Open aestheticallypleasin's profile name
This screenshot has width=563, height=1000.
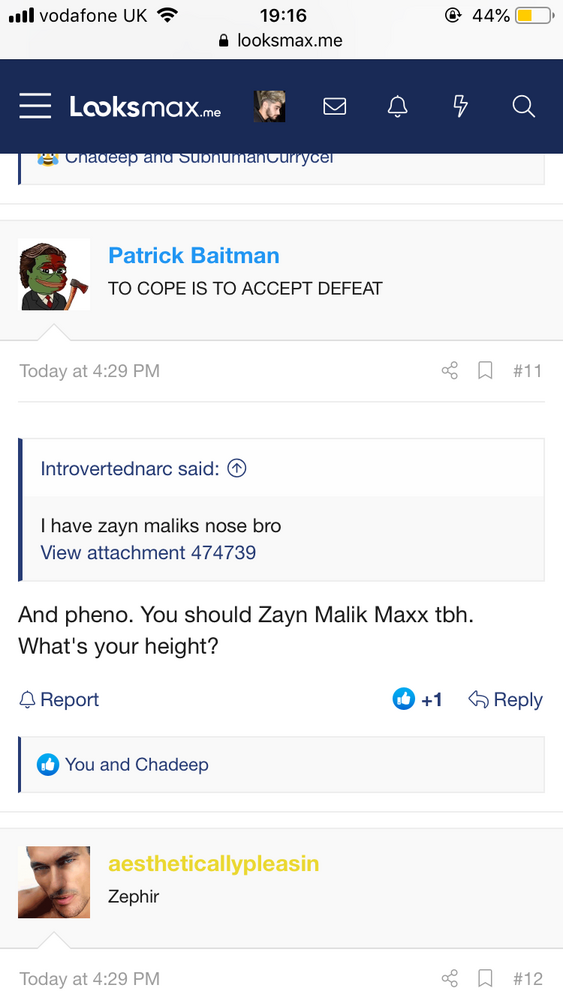pyautogui.click(x=214, y=864)
